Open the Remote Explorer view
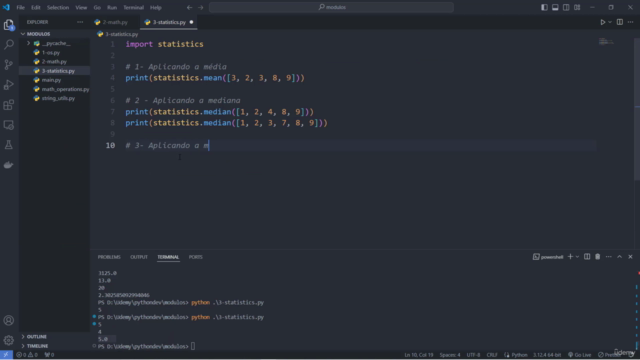Viewport: 640px width, 360px height. (9, 125)
